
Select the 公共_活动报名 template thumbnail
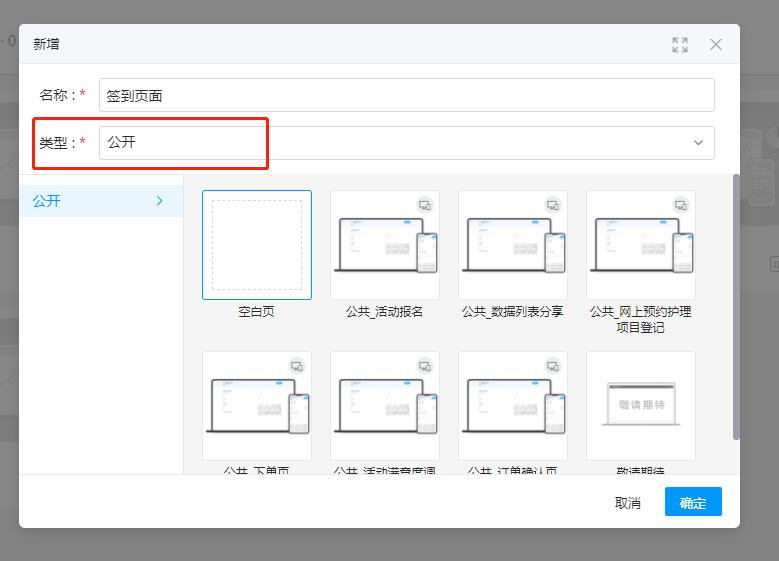pyautogui.click(x=385, y=245)
